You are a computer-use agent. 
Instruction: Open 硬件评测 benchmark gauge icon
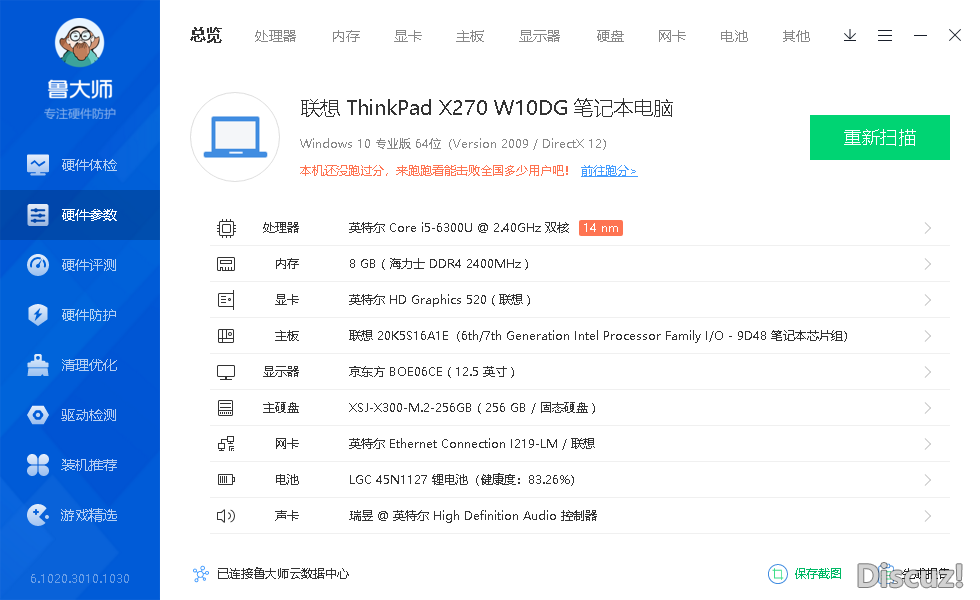(x=38, y=265)
